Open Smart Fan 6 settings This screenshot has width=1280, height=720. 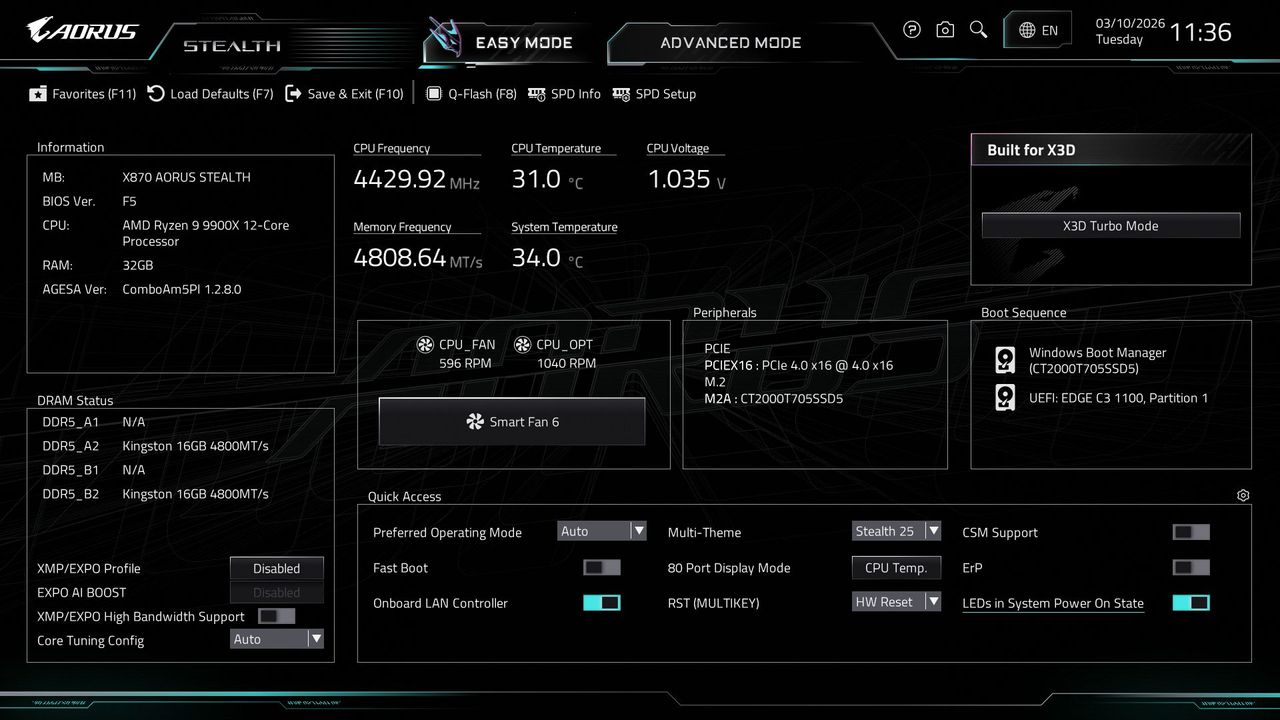point(512,421)
